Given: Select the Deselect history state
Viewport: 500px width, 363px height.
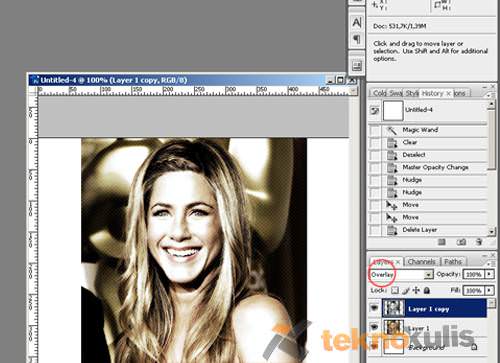Looking at the screenshot, I should 435,155.
